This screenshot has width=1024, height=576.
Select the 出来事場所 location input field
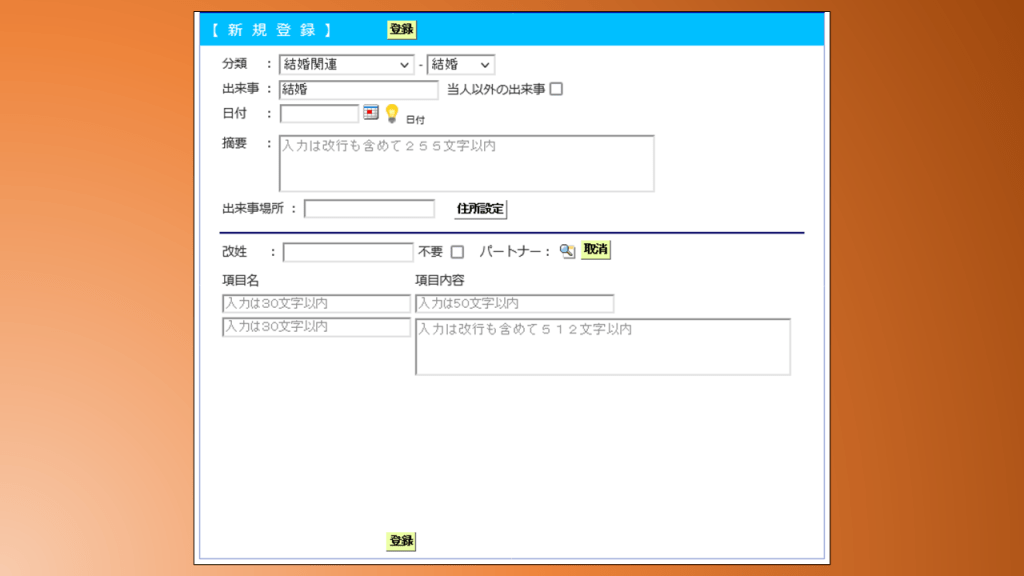(369, 209)
